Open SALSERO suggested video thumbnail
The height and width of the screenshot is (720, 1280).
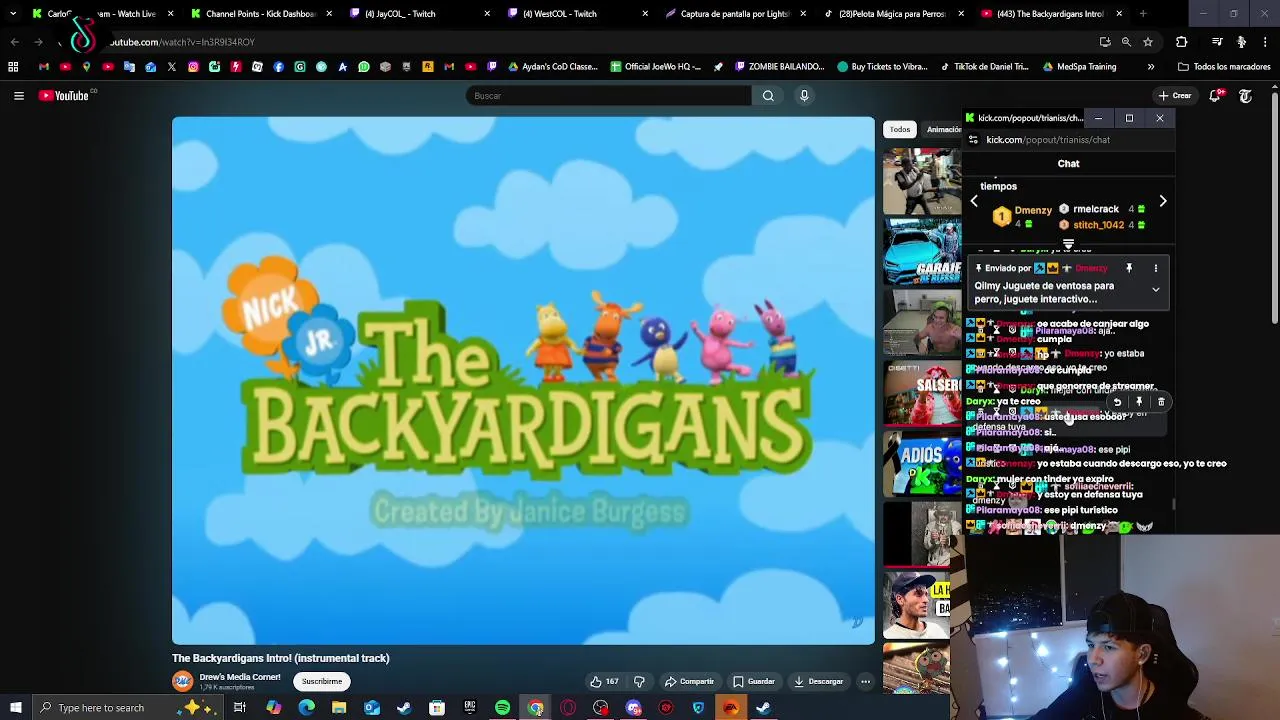[x=922, y=393]
